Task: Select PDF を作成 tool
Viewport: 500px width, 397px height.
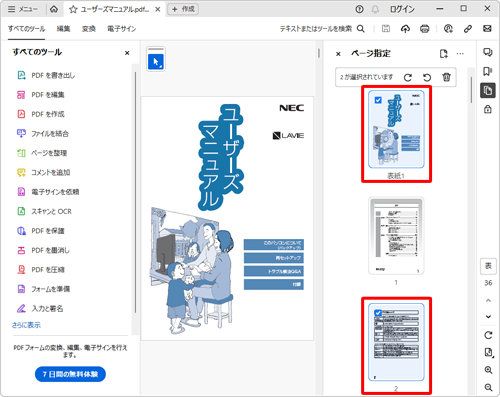Action: 41,114
